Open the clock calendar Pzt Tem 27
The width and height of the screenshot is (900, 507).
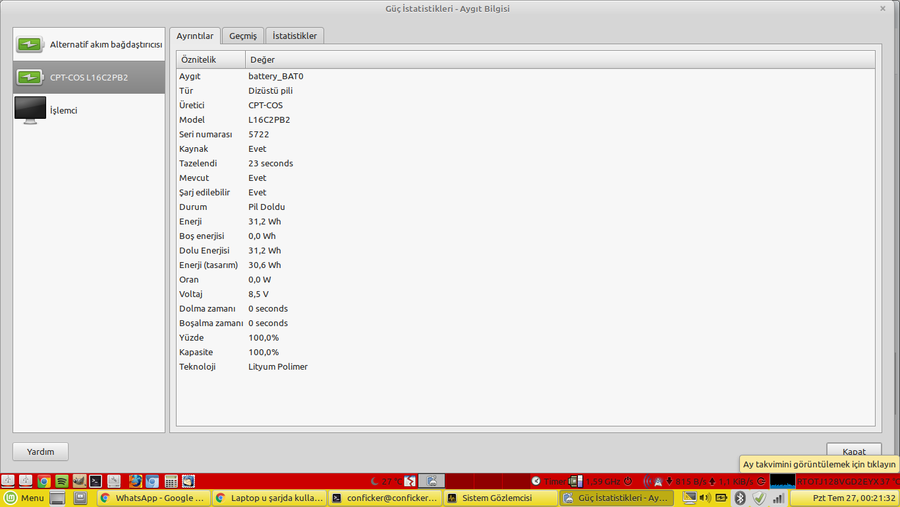tap(845, 498)
